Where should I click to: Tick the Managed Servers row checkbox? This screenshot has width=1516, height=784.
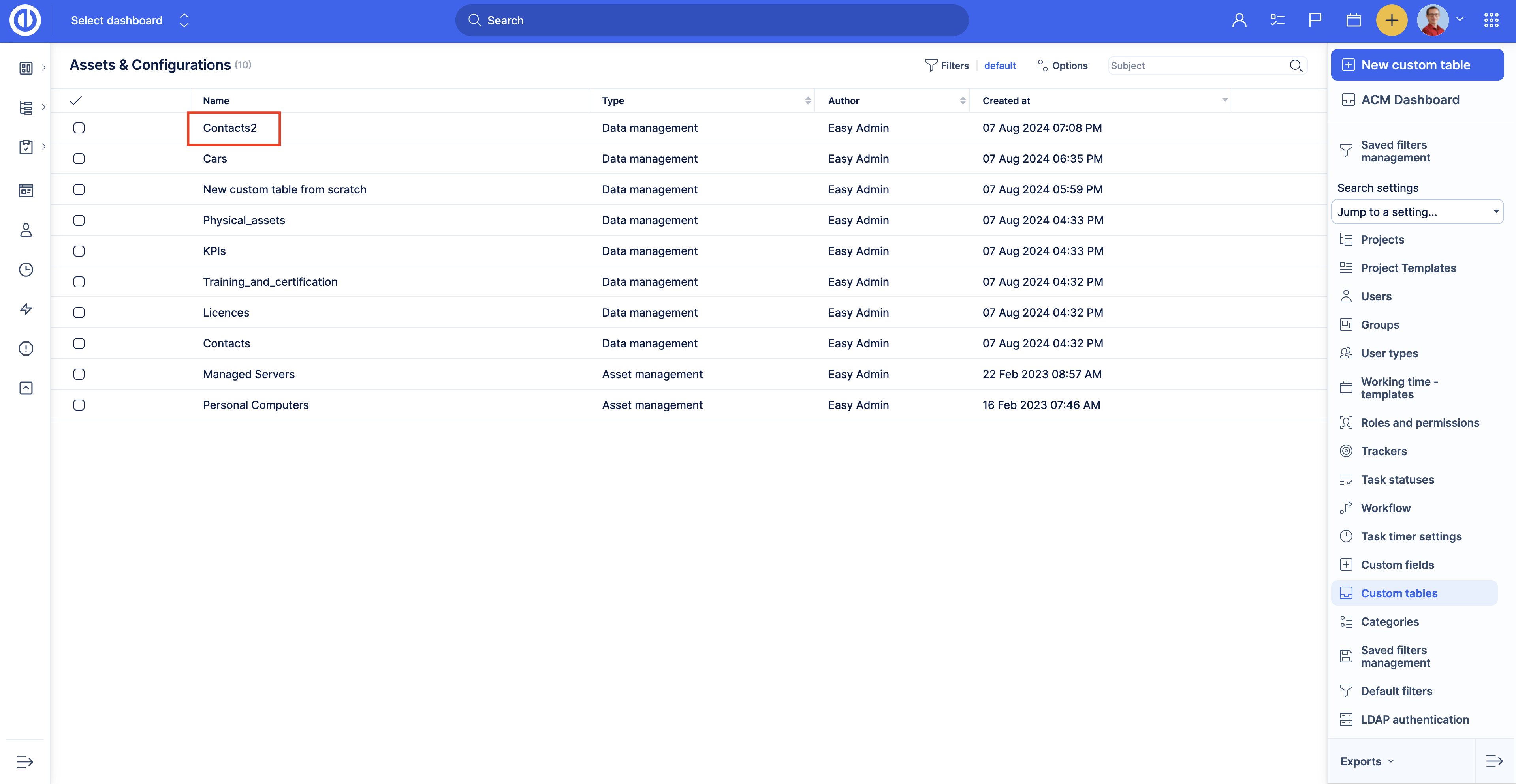tap(79, 375)
